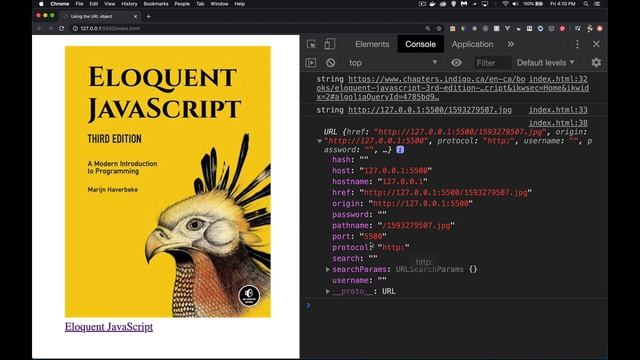Close the DevTools panel with X
Viewport: 640px width, 360px height.
point(596,44)
